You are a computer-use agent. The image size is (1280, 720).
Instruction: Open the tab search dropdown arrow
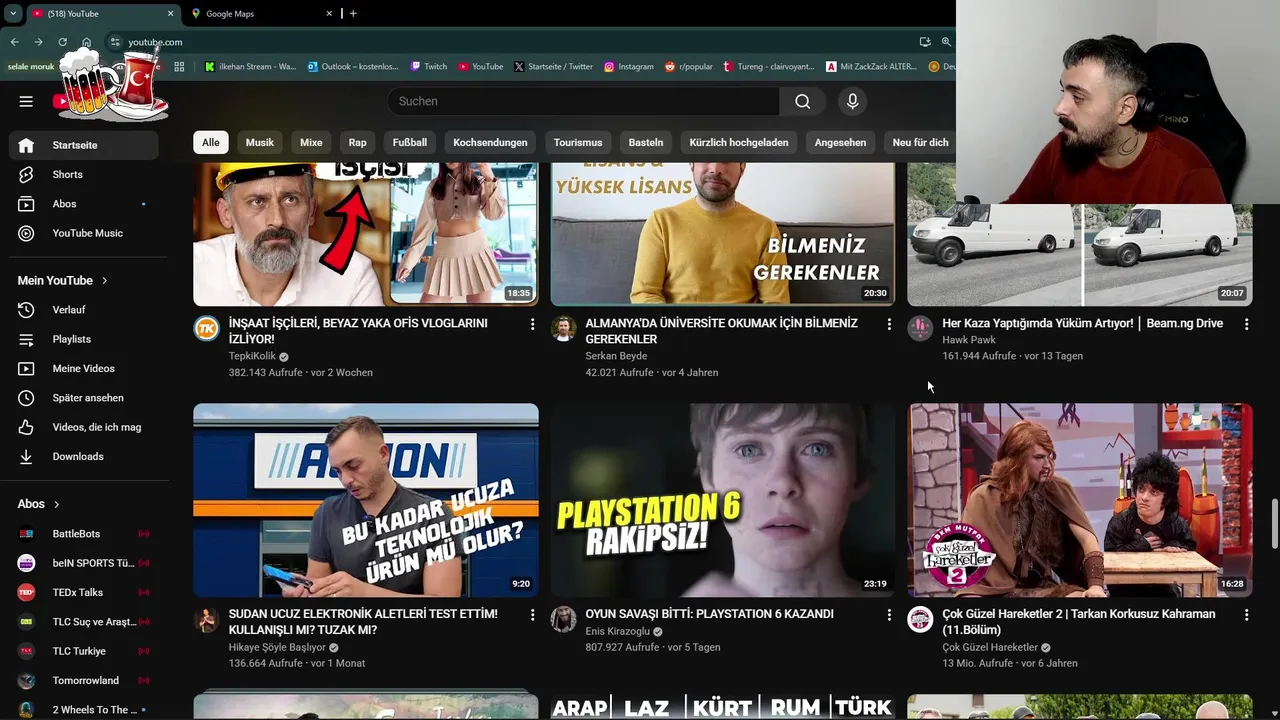13,13
